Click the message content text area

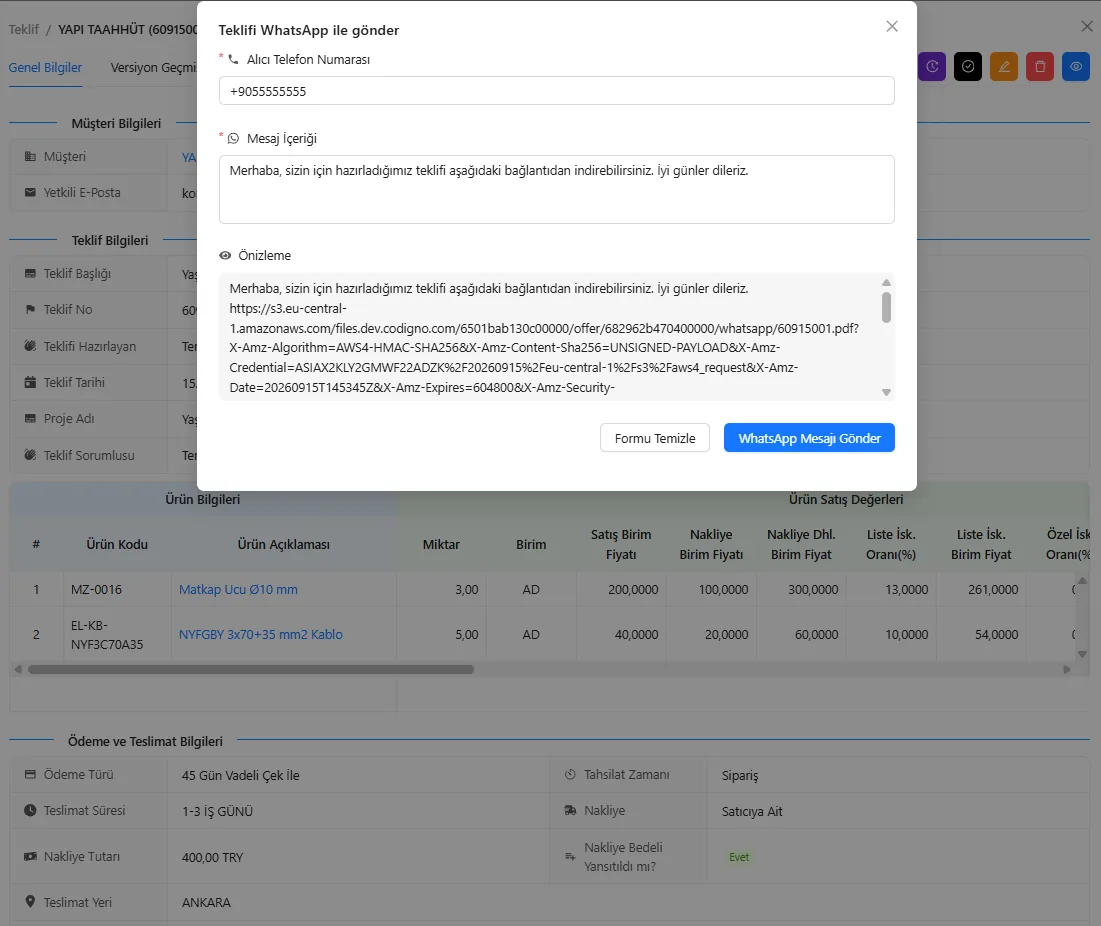[556, 190]
